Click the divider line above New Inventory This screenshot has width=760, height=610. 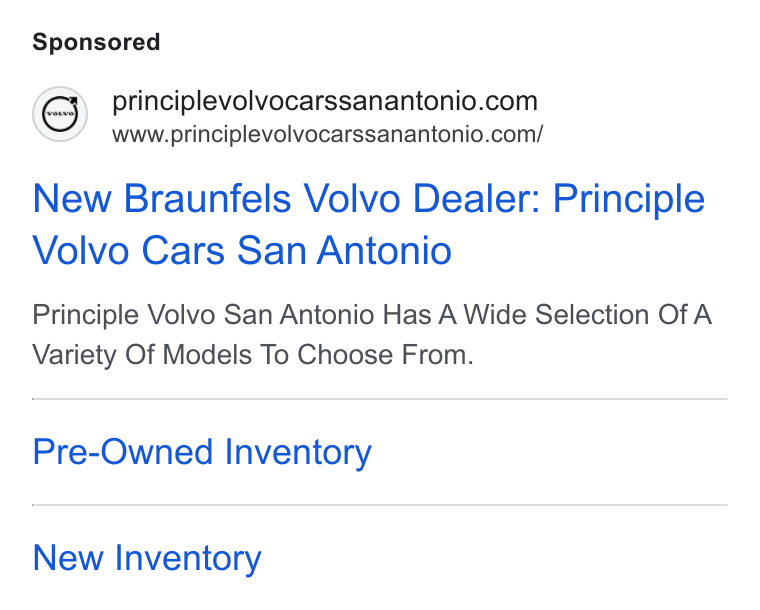pyautogui.click(x=380, y=505)
